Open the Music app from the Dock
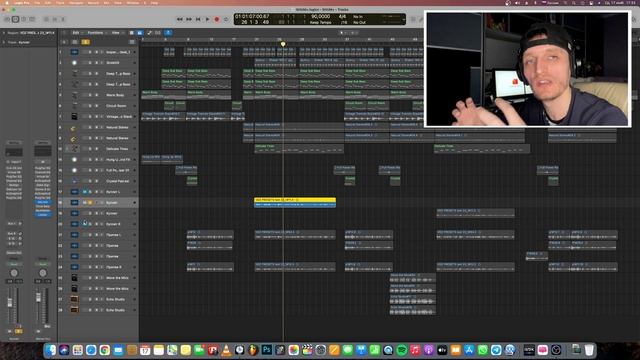 pyautogui.click(x=415, y=350)
